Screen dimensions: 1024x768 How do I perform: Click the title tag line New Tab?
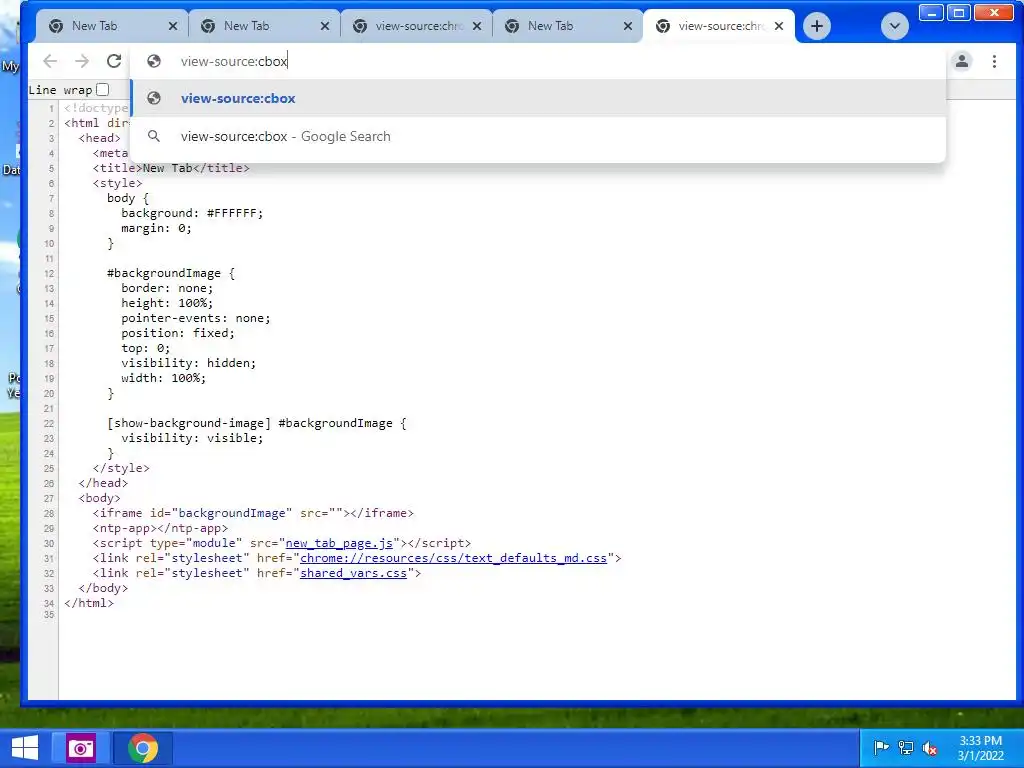171,168
